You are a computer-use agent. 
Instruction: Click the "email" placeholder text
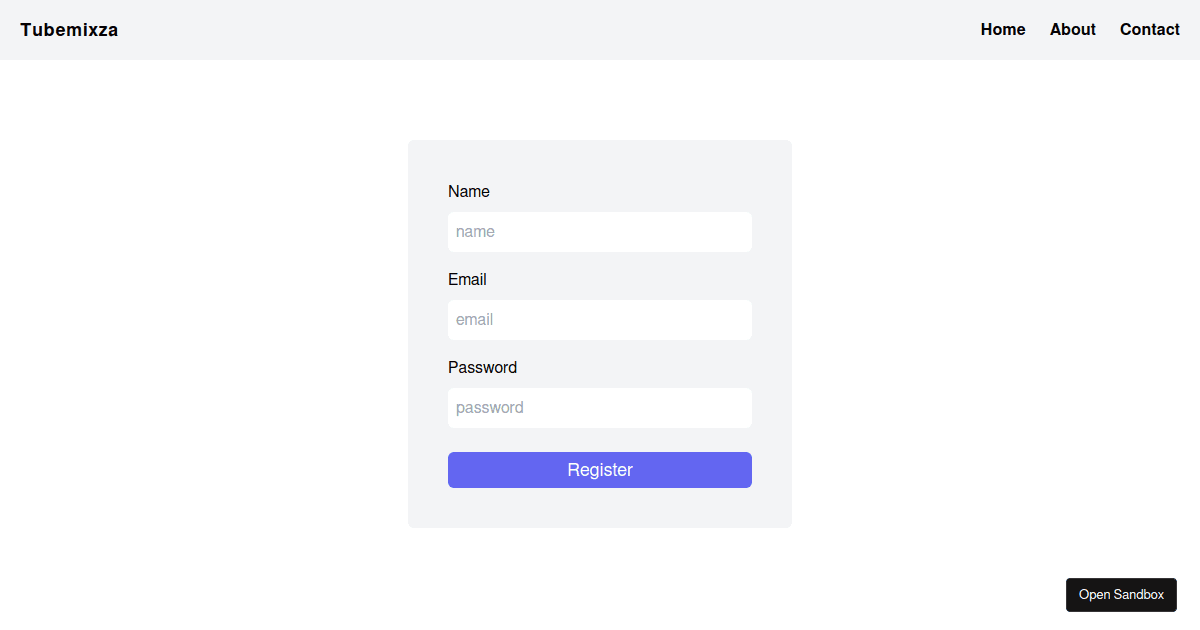click(475, 320)
